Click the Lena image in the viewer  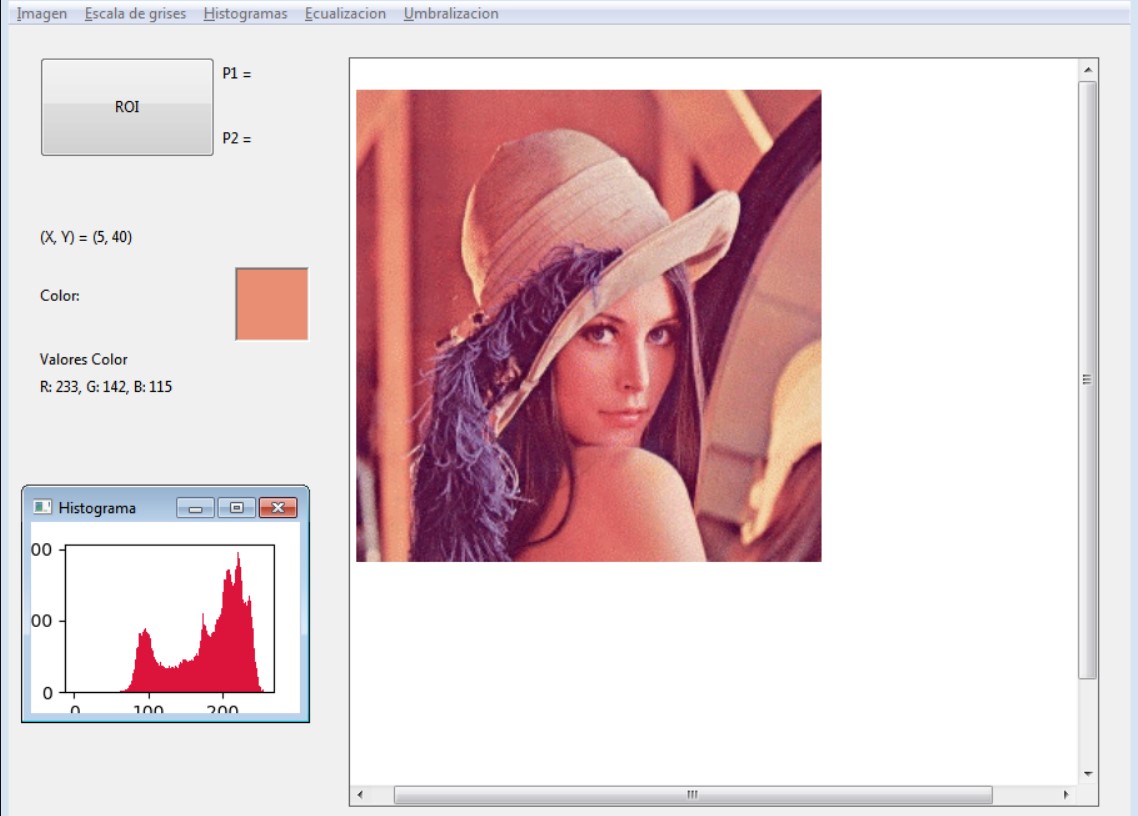pyautogui.click(x=589, y=325)
